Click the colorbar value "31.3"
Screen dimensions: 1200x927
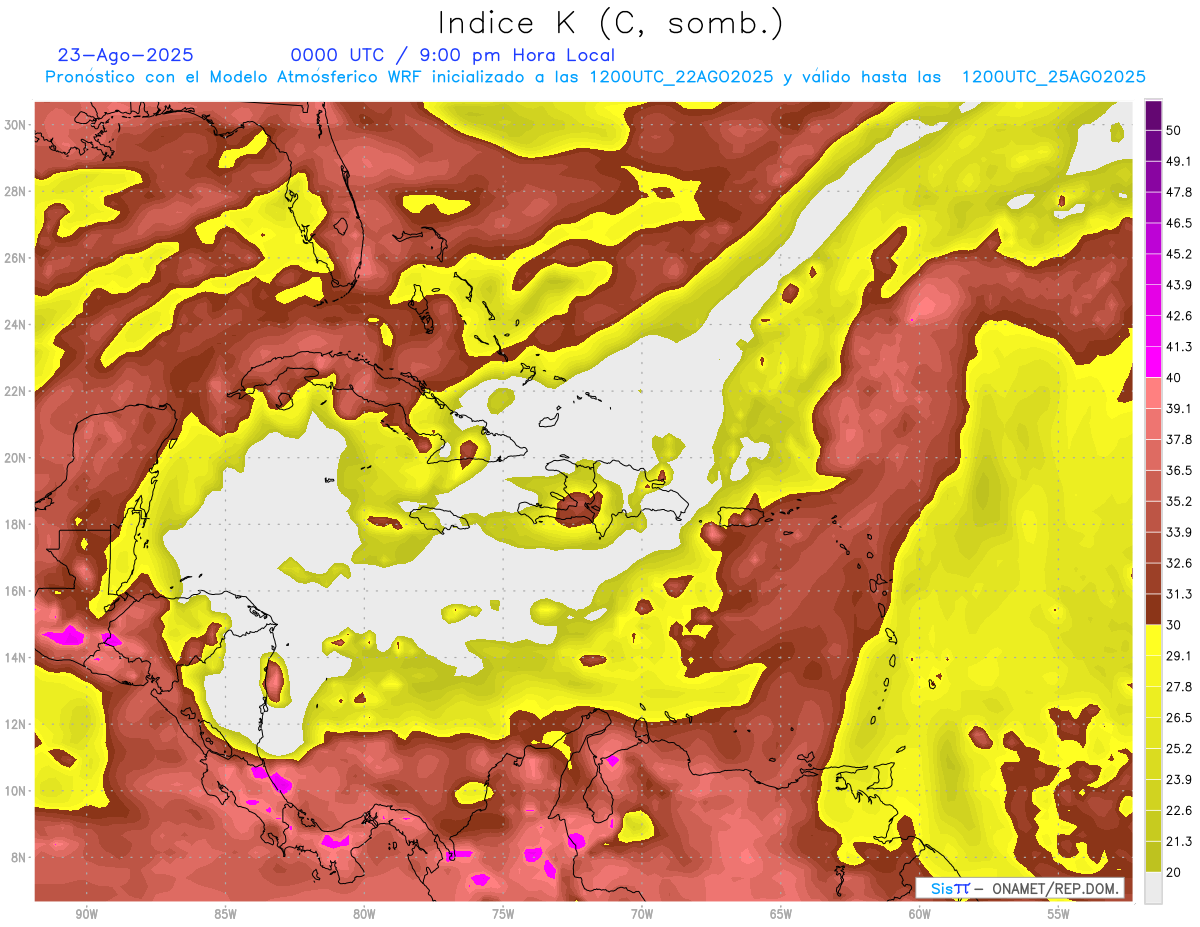click(x=1178, y=594)
